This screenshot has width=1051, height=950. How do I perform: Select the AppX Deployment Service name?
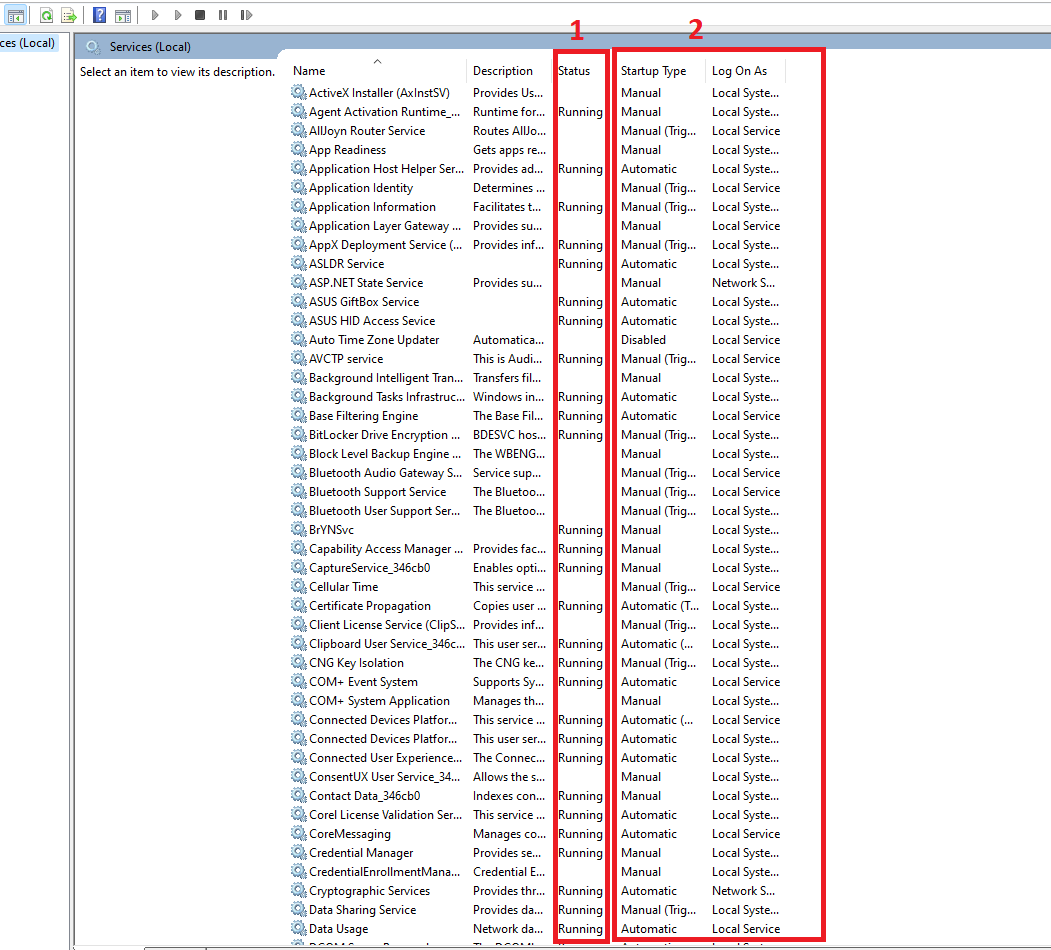(x=385, y=245)
